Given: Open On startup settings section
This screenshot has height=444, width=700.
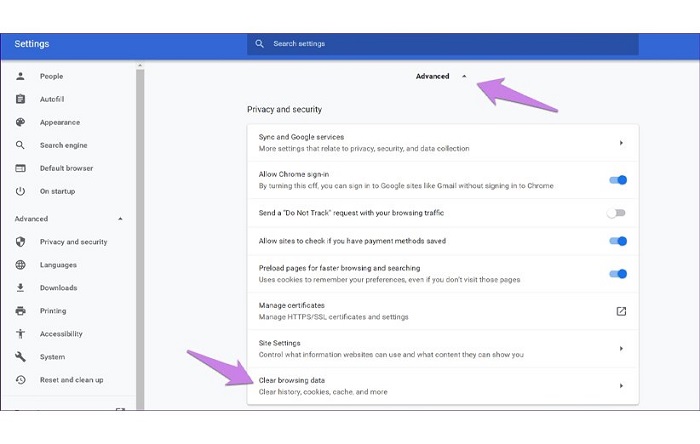Looking at the screenshot, I should point(58,191).
